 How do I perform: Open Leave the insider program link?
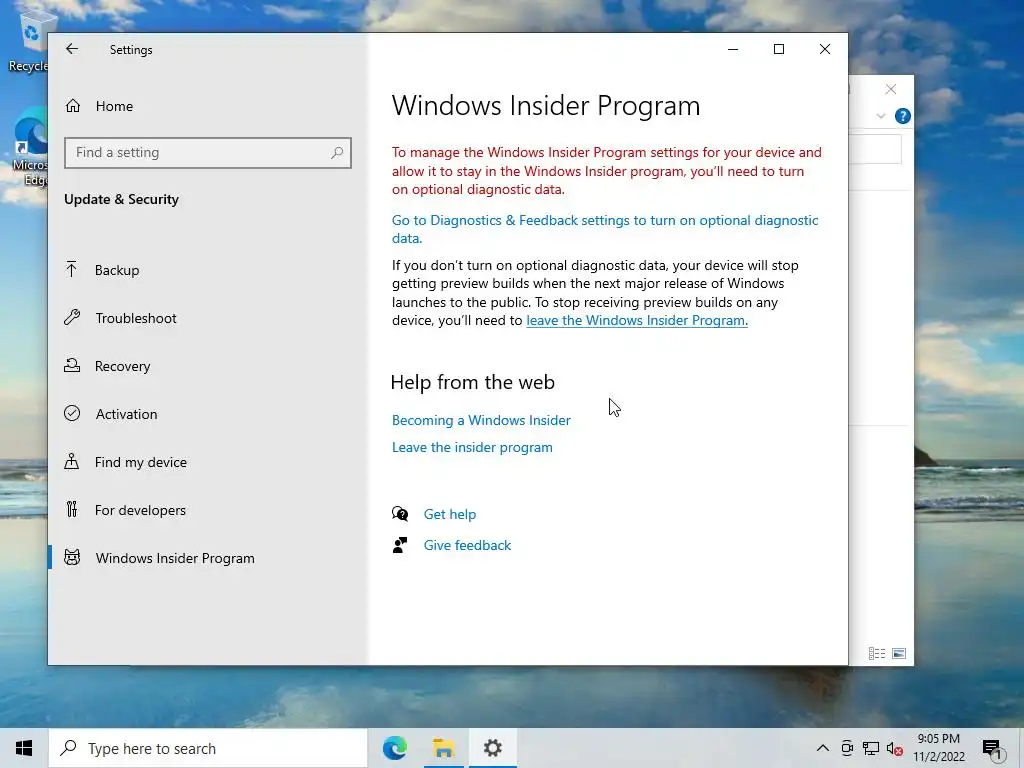[472, 447]
